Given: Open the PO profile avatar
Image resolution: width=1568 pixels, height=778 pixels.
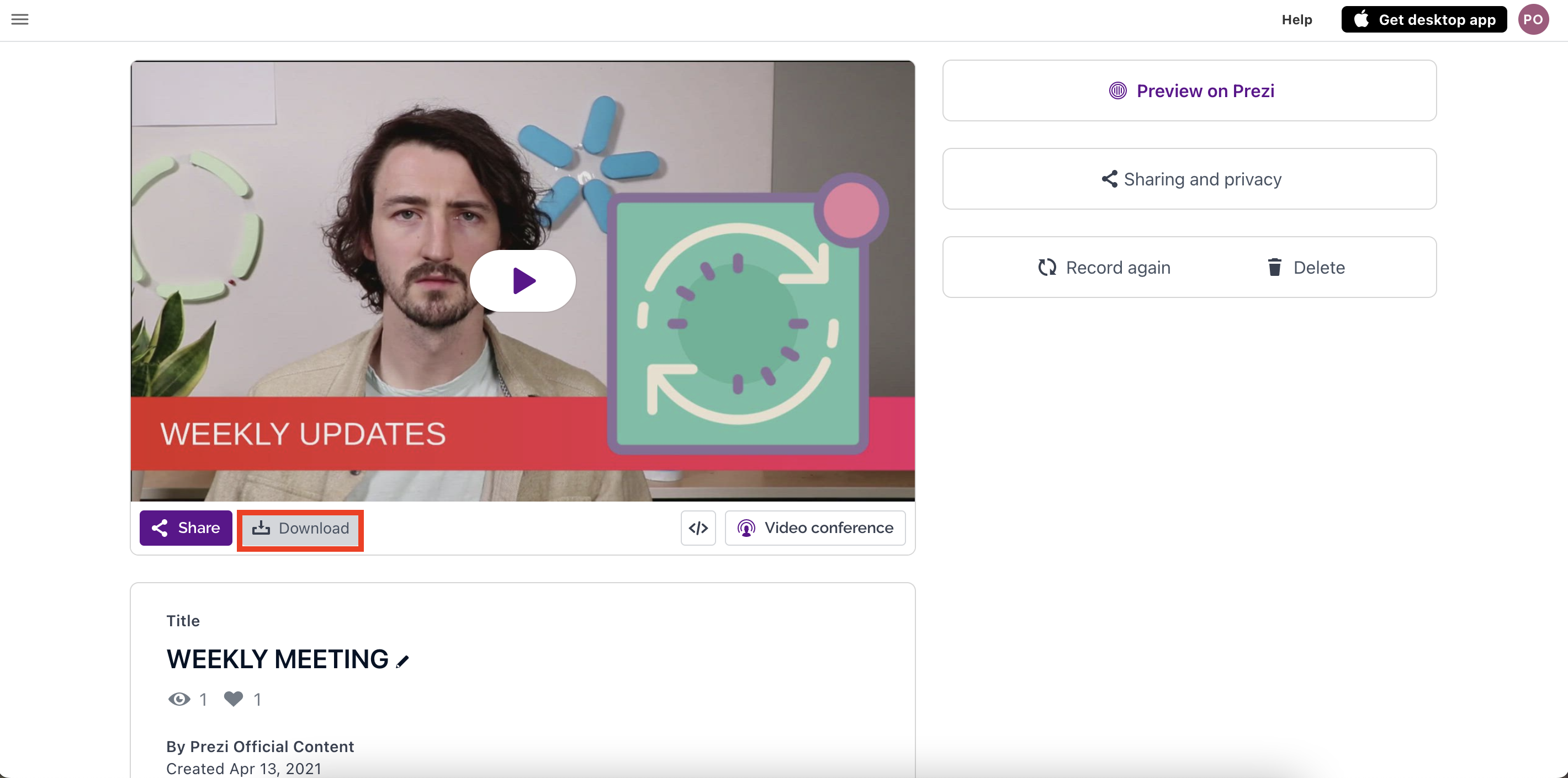Looking at the screenshot, I should click(1533, 19).
